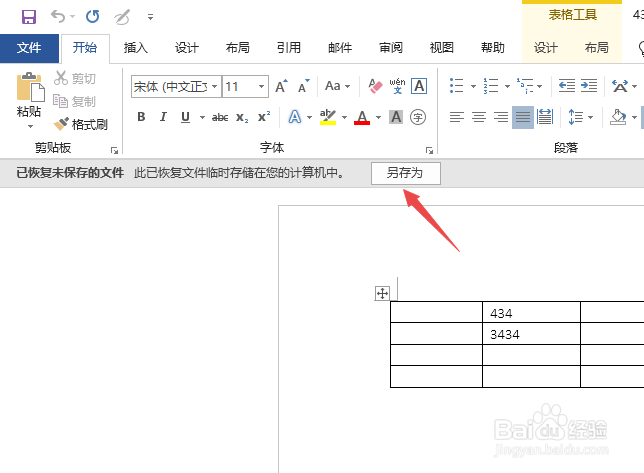Click the text effects A icon
This screenshot has height=473, width=644.
click(294, 117)
